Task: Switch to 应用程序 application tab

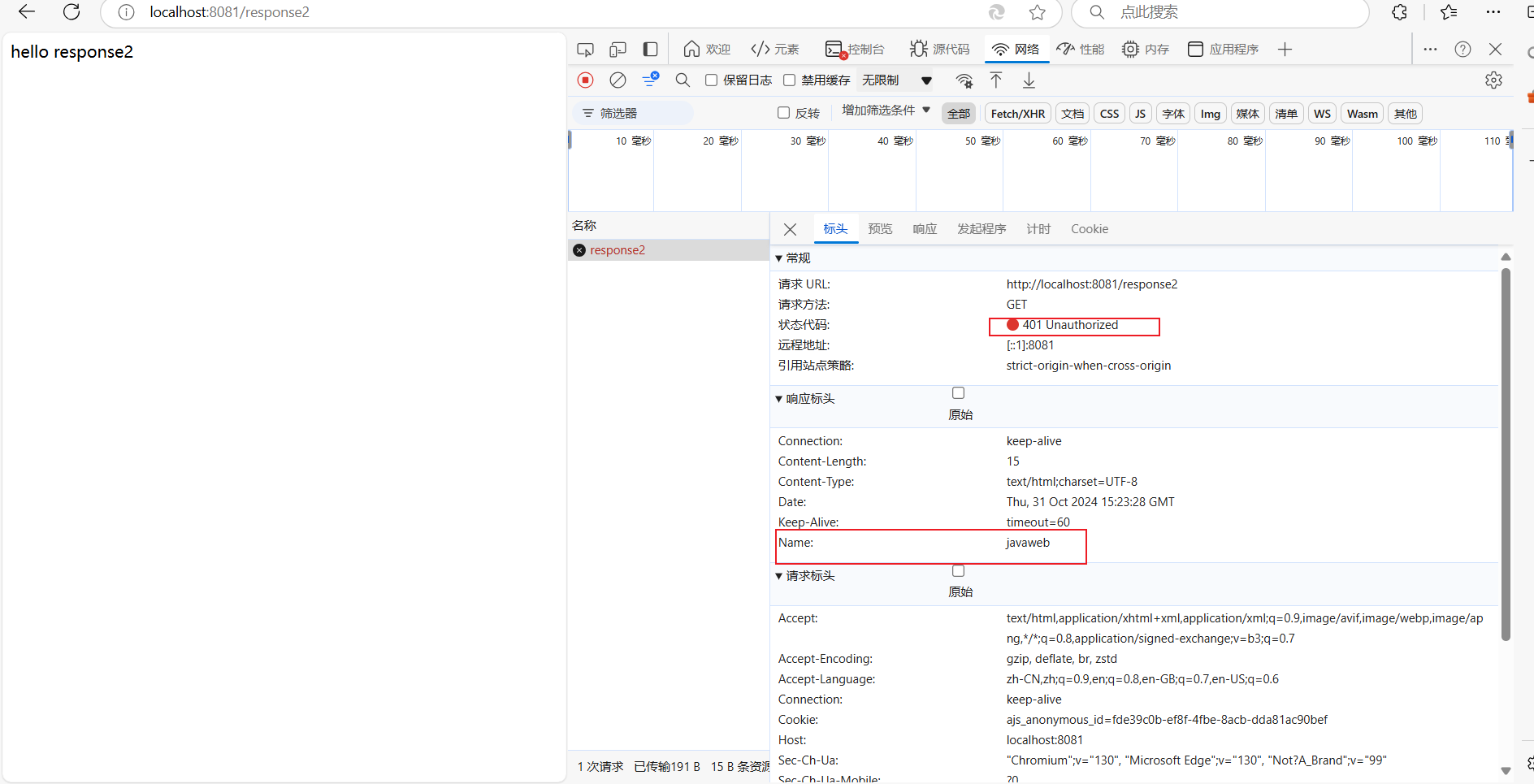Action: (1224, 50)
